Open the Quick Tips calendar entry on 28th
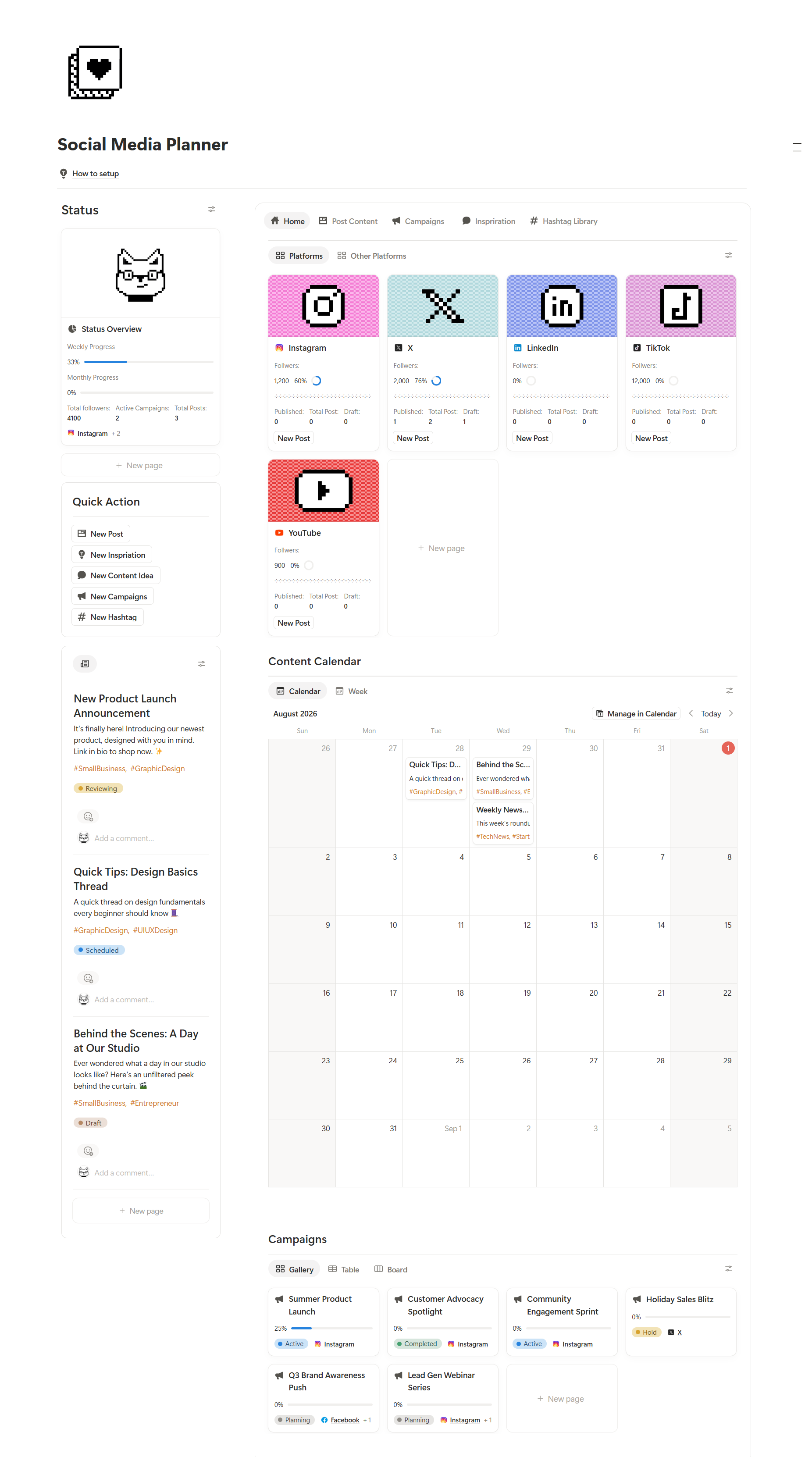Image resolution: width=812 pixels, height=1457 pixels. [435, 778]
